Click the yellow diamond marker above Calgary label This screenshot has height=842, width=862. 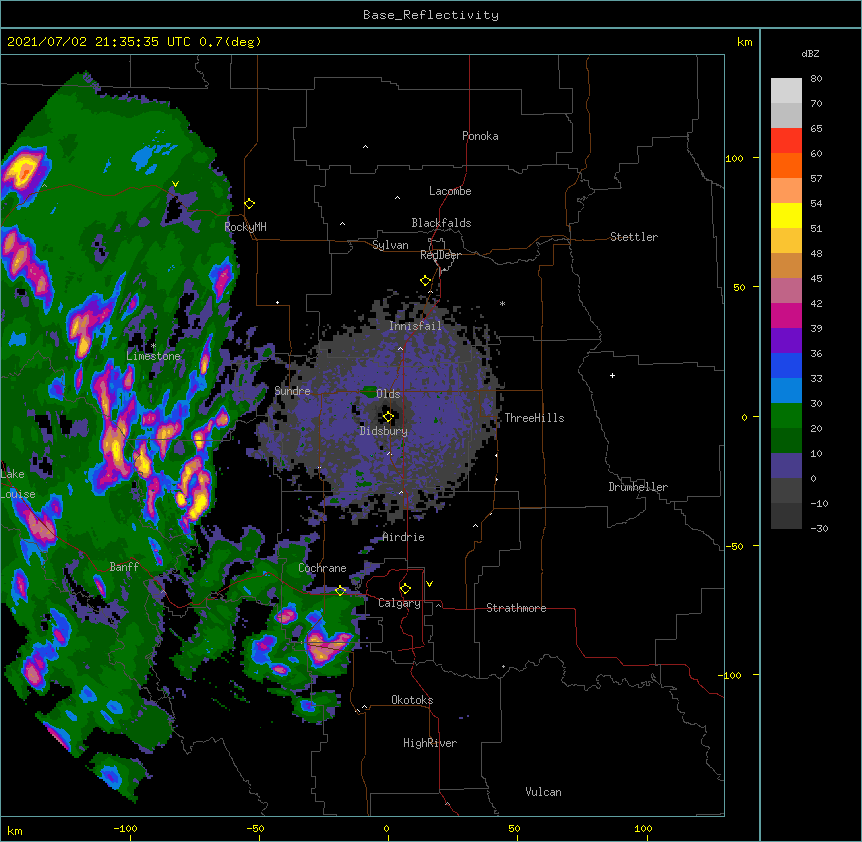[x=405, y=589]
